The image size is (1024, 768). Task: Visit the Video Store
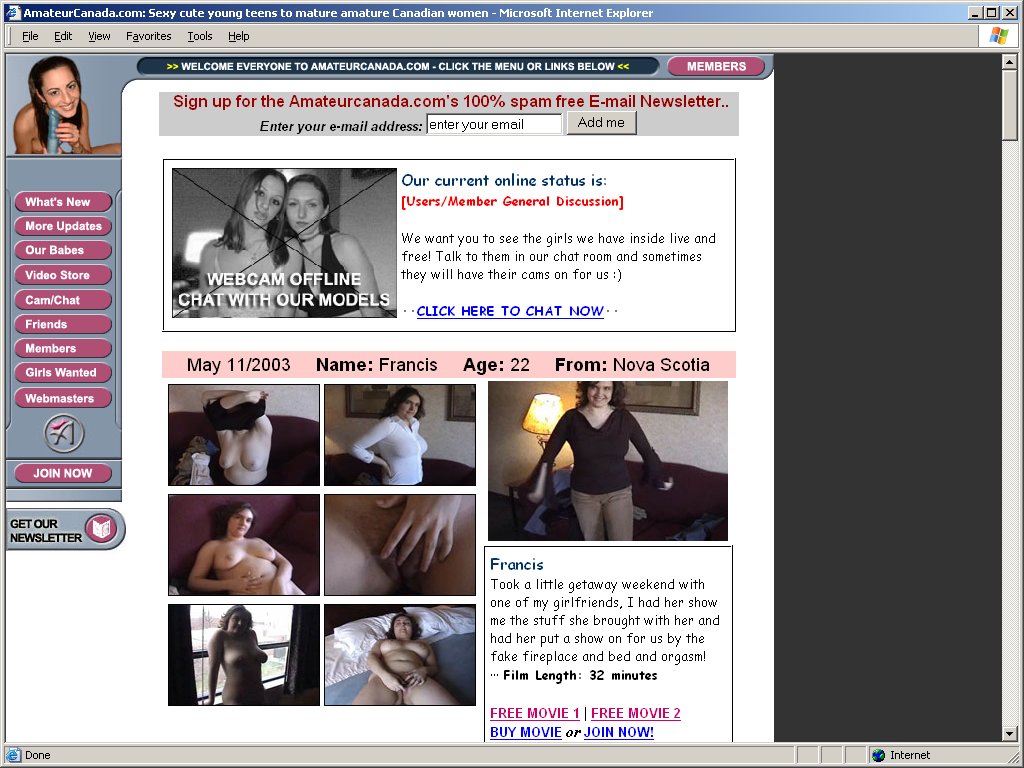coord(63,275)
